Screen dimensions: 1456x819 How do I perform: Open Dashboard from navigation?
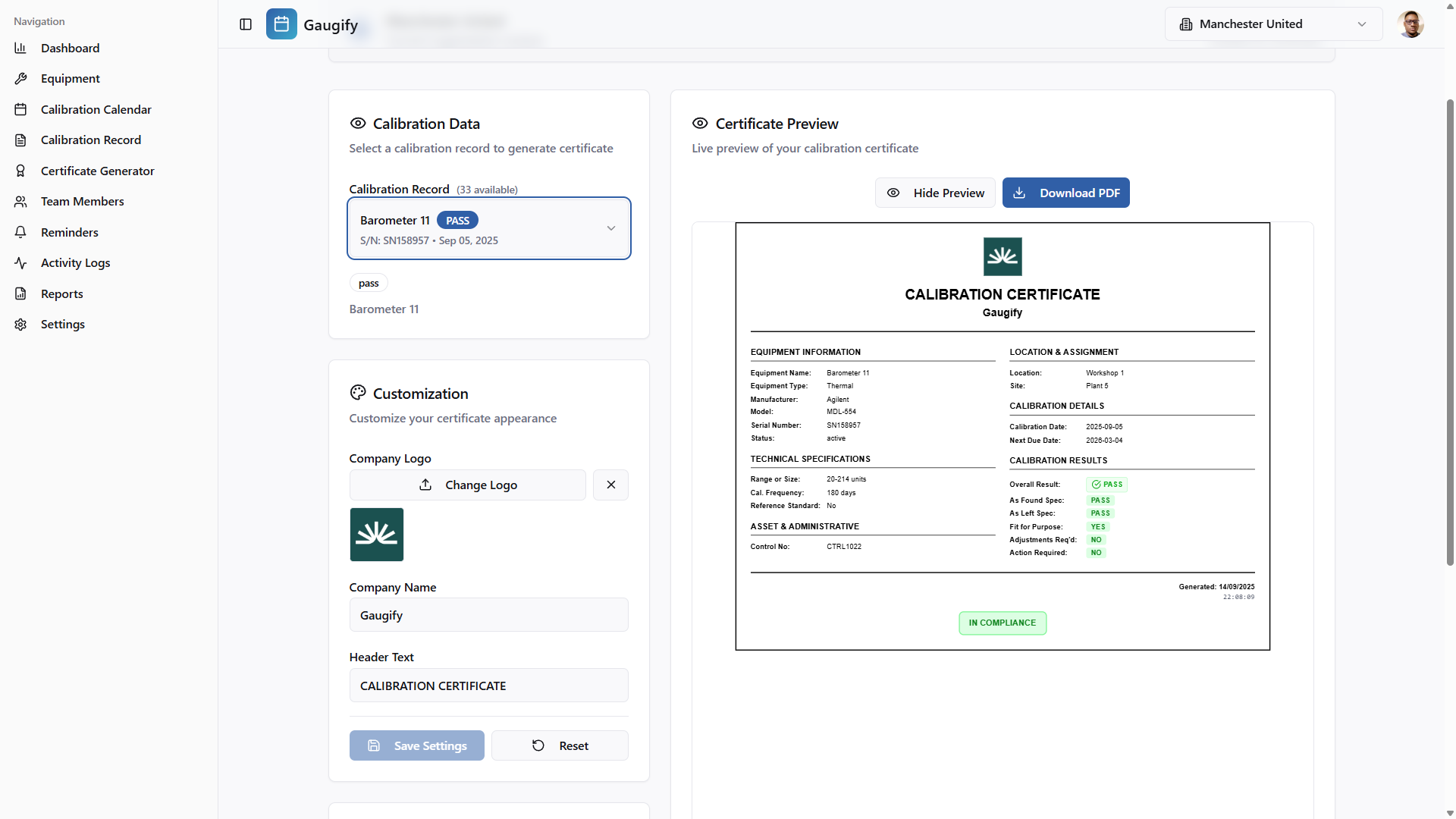coord(70,48)
